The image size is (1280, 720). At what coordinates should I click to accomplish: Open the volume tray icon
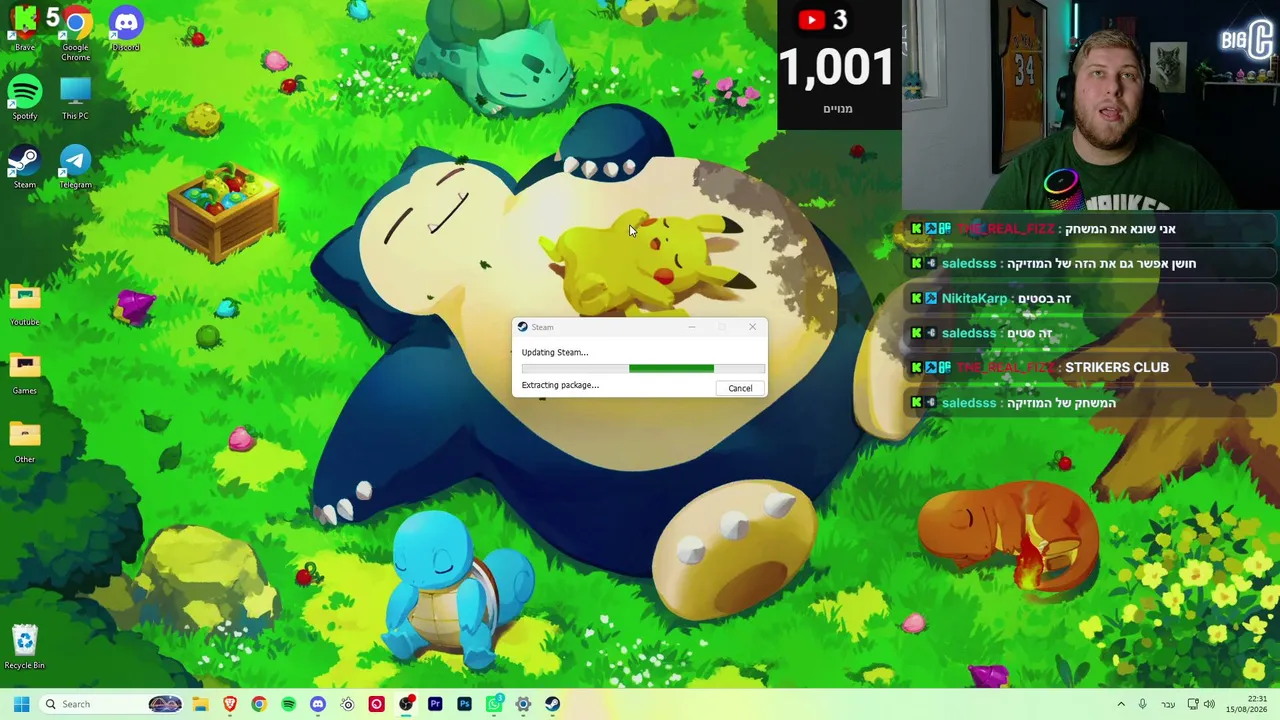coord(1209,704)
